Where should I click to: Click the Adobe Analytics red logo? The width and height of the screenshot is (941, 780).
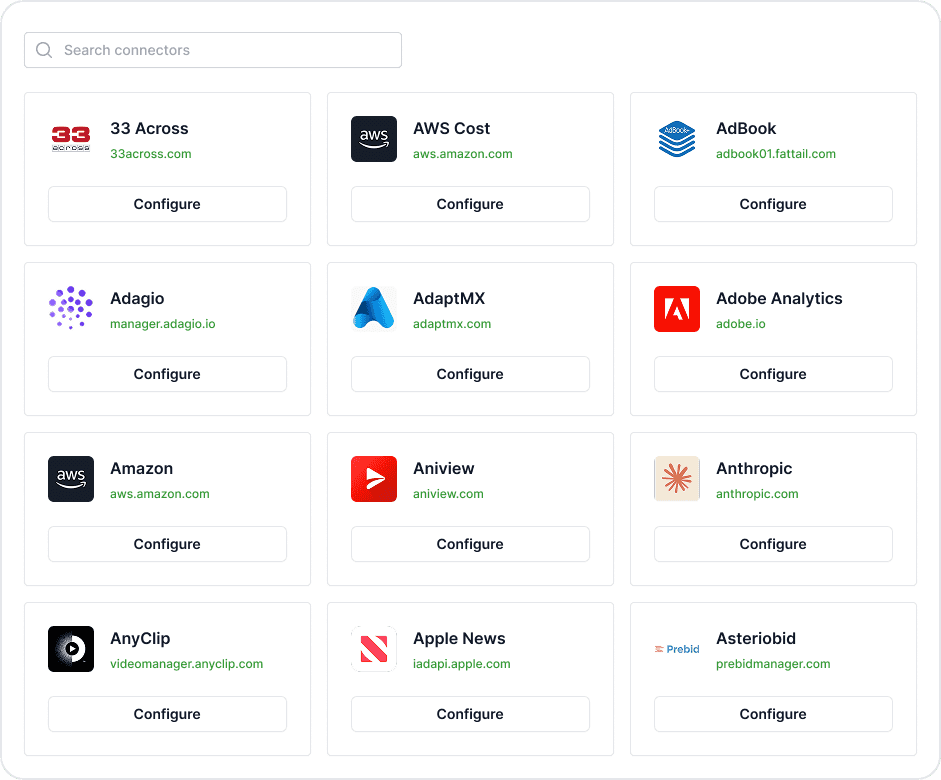(x=677, y=308)
